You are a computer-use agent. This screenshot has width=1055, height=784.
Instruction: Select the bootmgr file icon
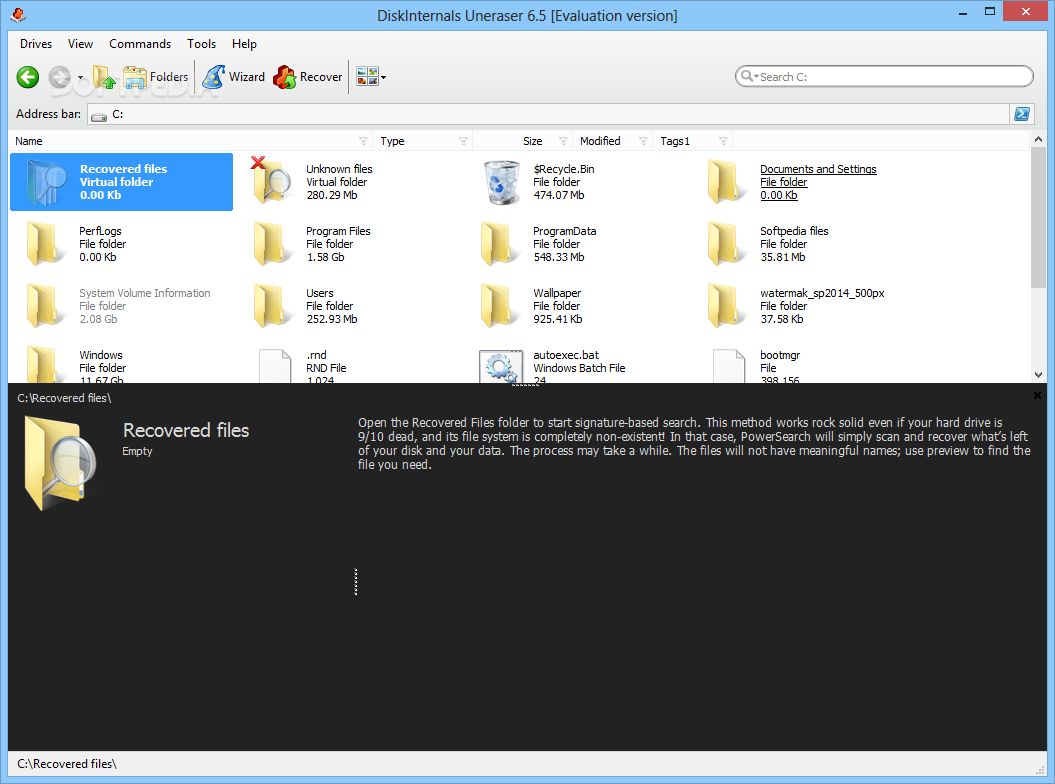coord(729,365)
